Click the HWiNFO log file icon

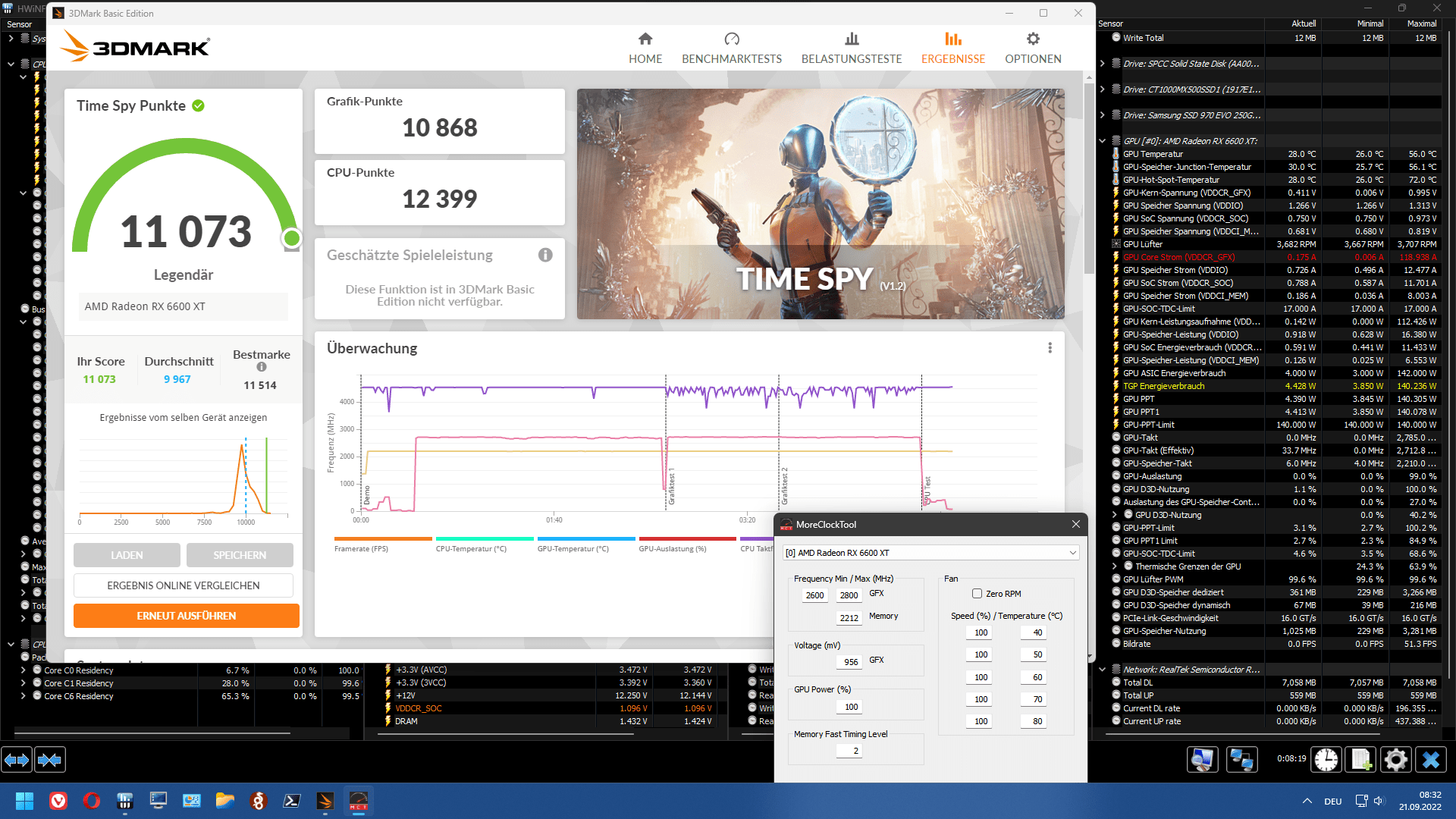[1361, 759]
